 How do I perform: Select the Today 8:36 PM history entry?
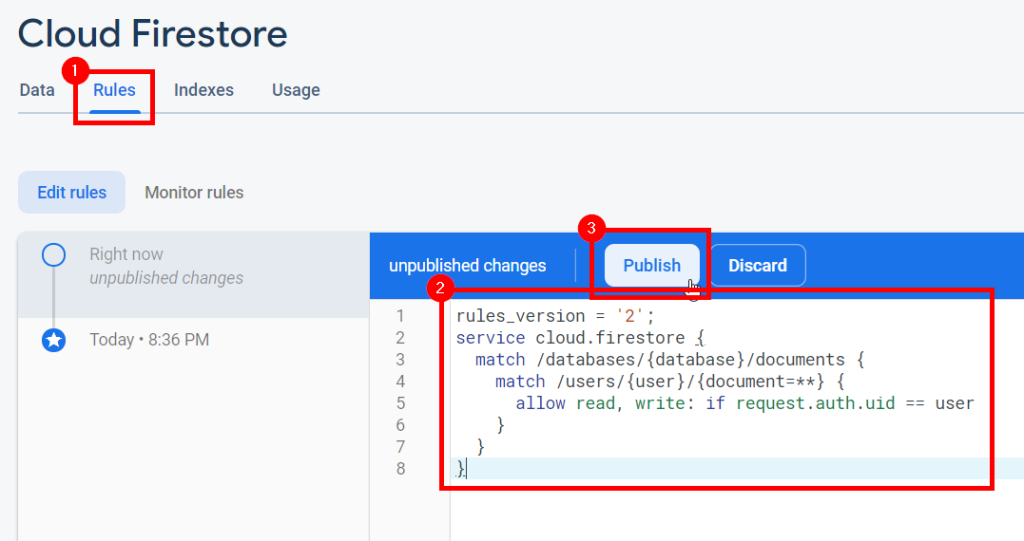pyautogui.click(x=149, y=340)
